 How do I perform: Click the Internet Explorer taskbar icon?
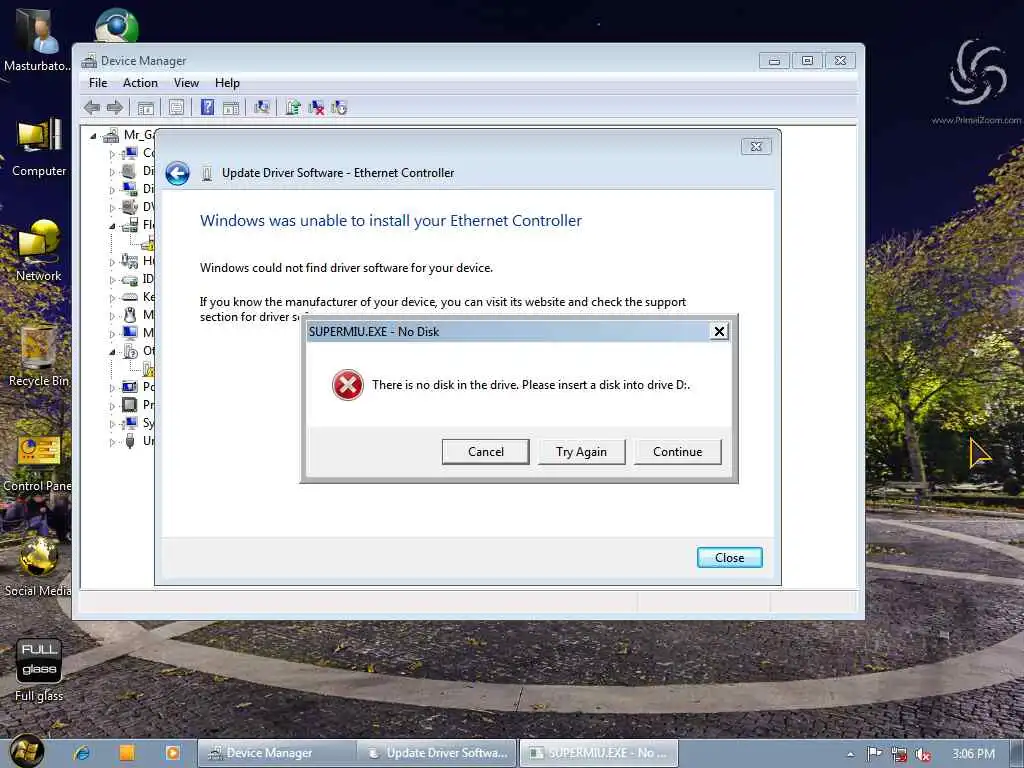click(82, 753)
